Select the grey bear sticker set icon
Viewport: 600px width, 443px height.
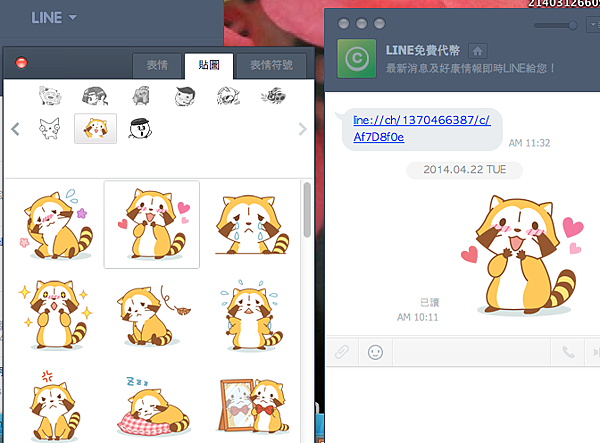pyautogui.click(x=141, y=96)
